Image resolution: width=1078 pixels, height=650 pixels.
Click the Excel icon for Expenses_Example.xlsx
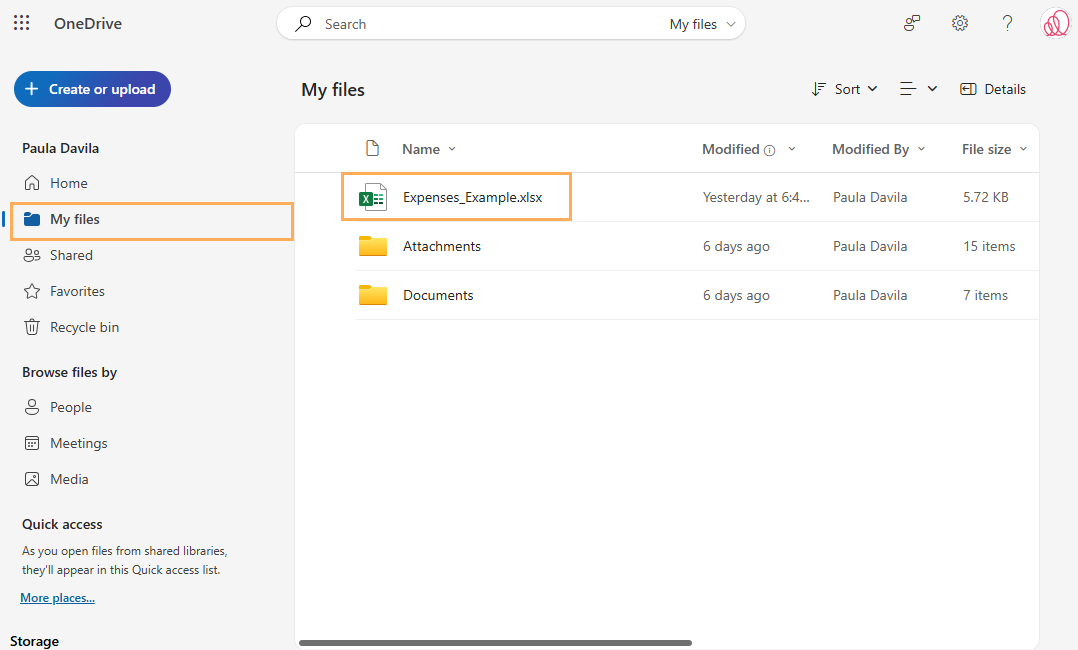tap(373, 197)
